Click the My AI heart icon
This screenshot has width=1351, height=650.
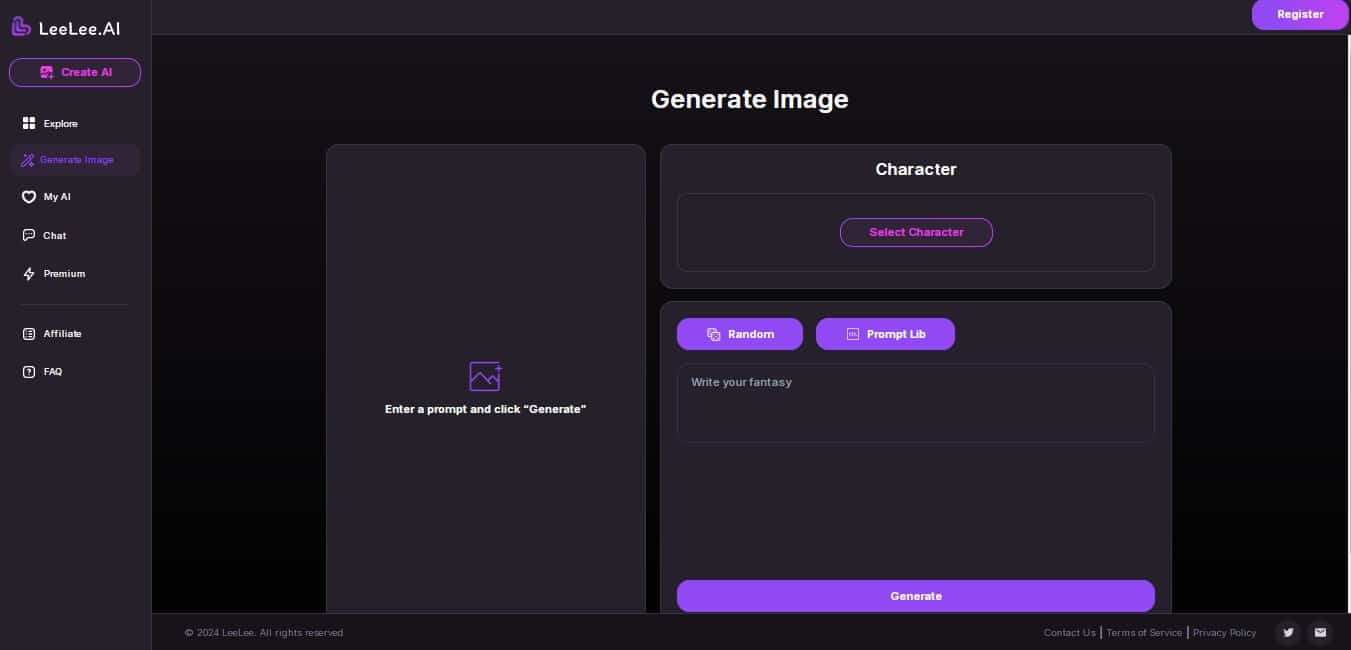[29, 197]
